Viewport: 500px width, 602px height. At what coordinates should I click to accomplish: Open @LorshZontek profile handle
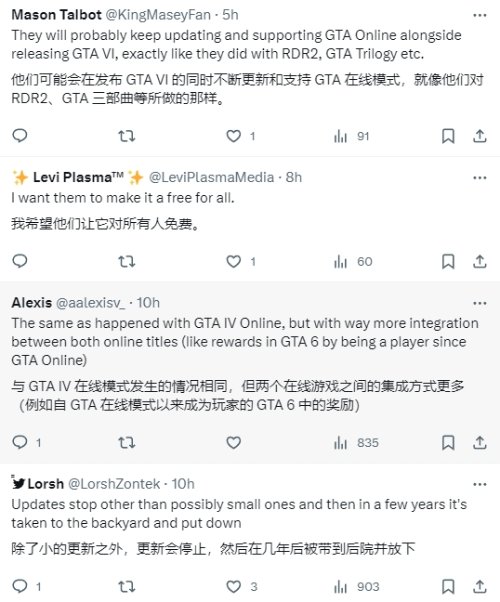coord(114,484)
